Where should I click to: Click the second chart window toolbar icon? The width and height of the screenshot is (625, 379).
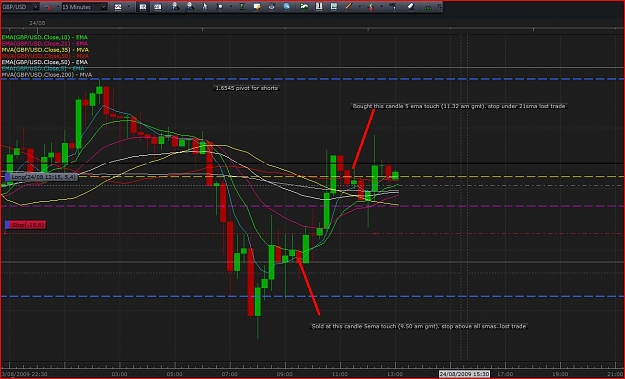point(158,7)
